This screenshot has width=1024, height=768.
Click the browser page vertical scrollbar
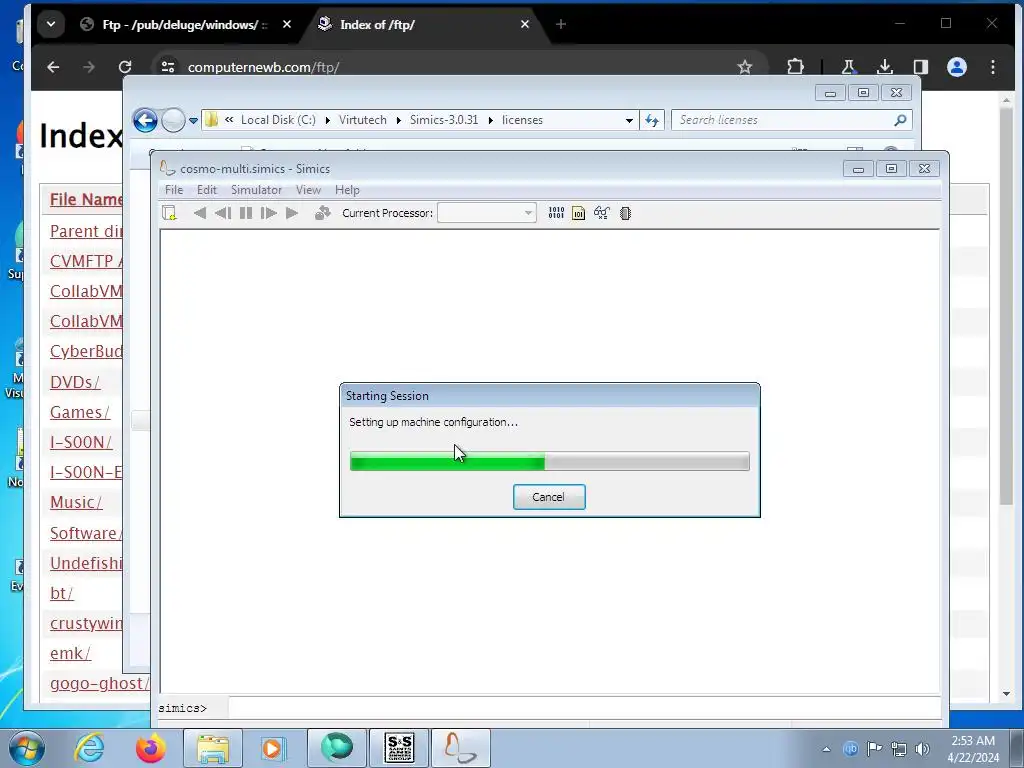point(1006,307)
